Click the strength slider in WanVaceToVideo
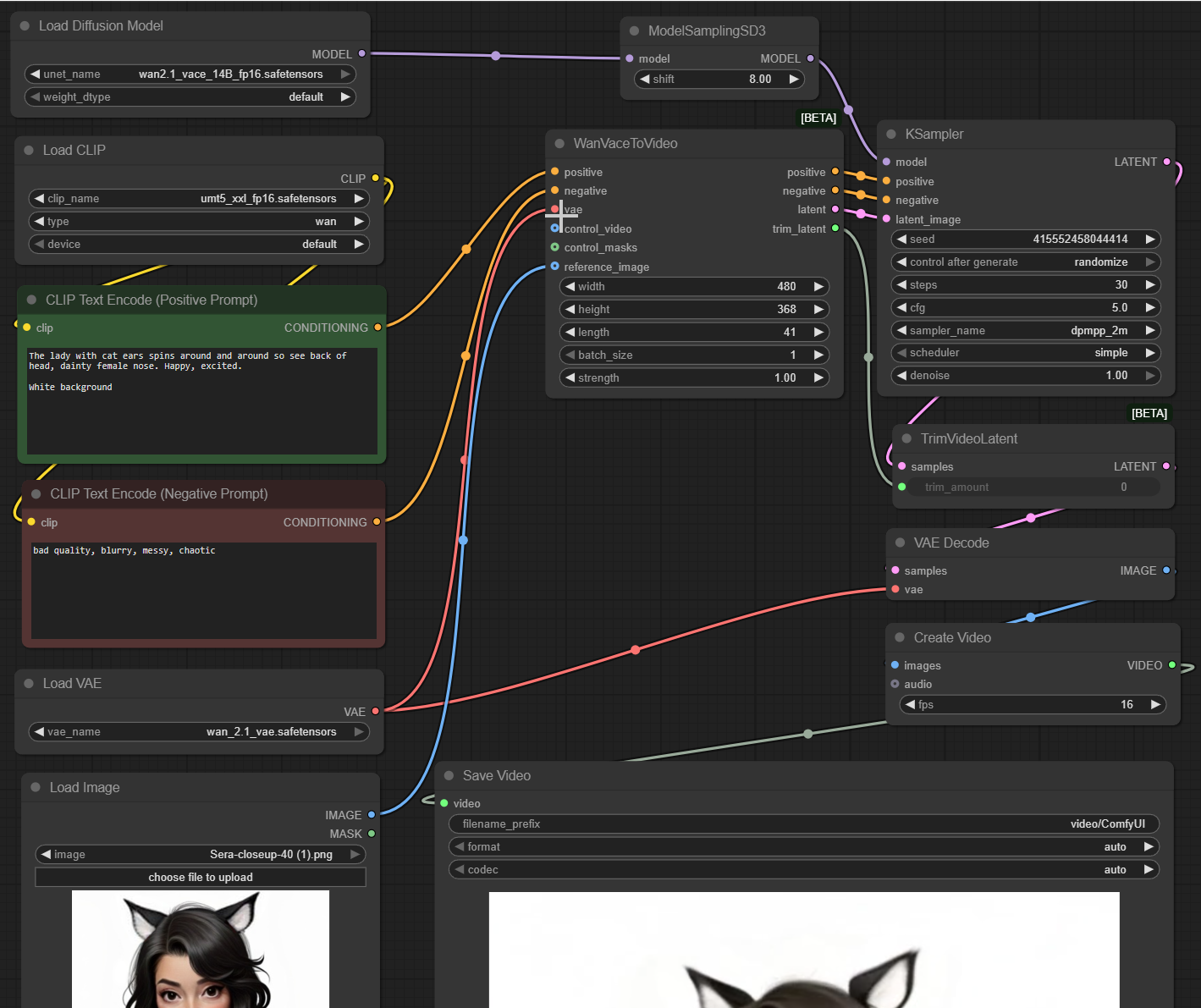 (x=693, y=378)
